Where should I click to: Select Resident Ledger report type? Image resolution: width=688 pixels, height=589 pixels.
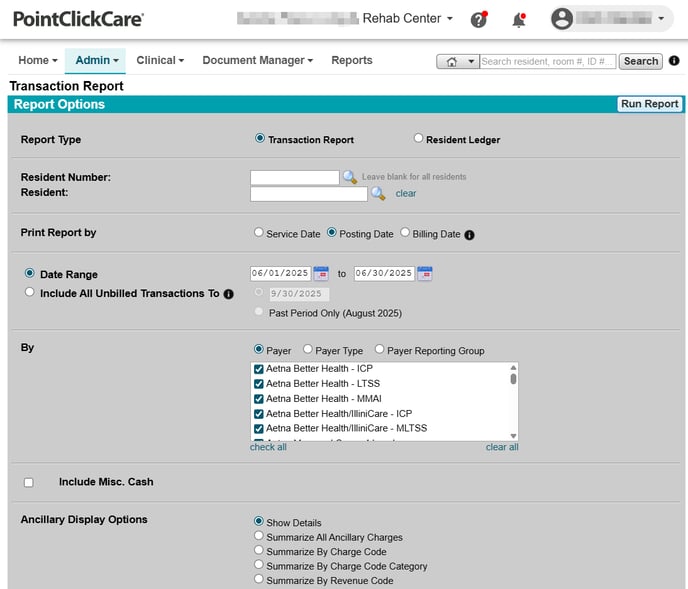(418, 138)
